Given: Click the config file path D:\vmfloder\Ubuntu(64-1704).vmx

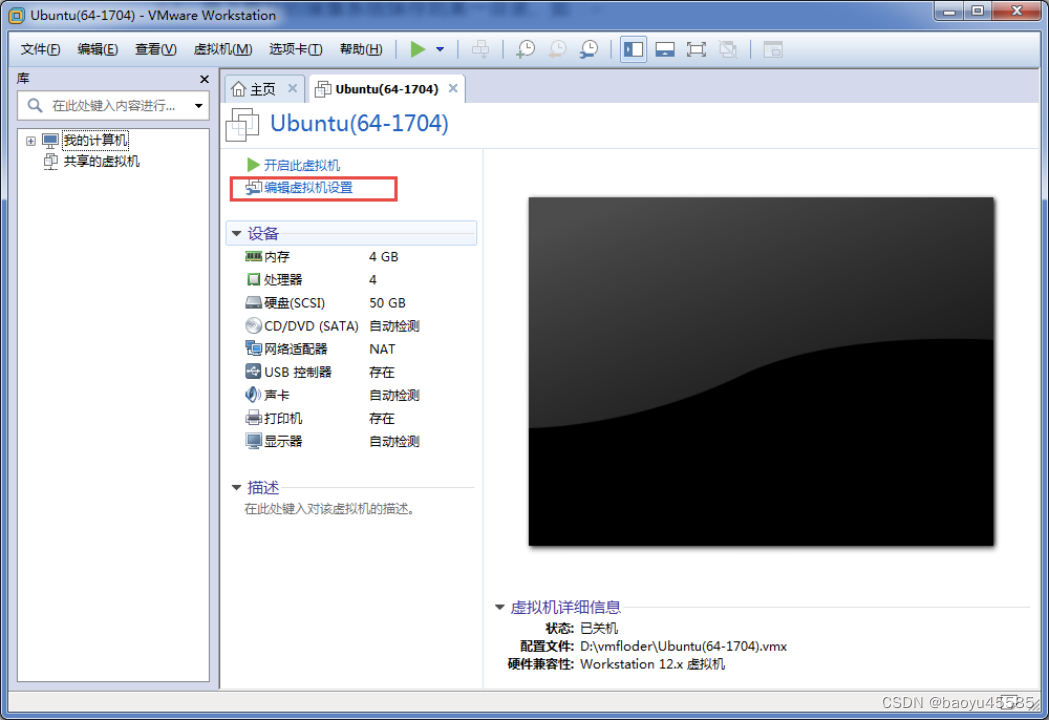Looking at the screenshot, I should 683,646.
